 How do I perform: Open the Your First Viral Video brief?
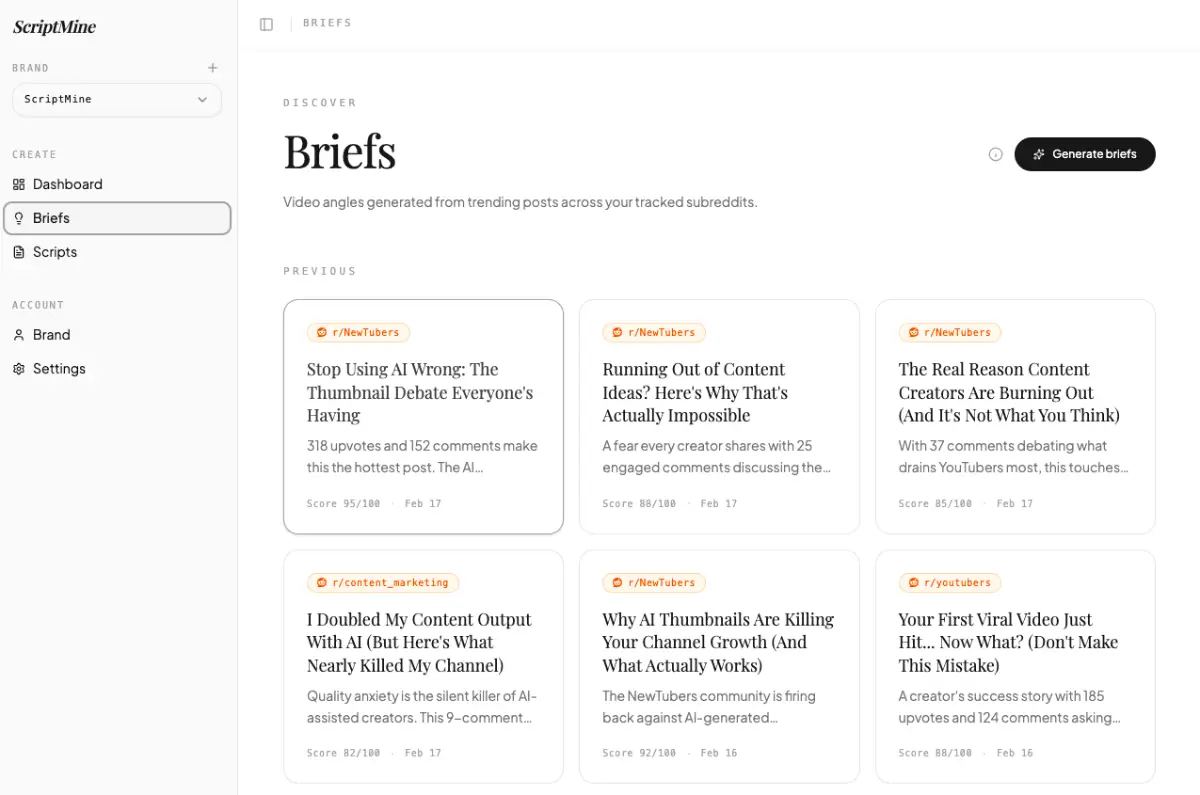1015,666
